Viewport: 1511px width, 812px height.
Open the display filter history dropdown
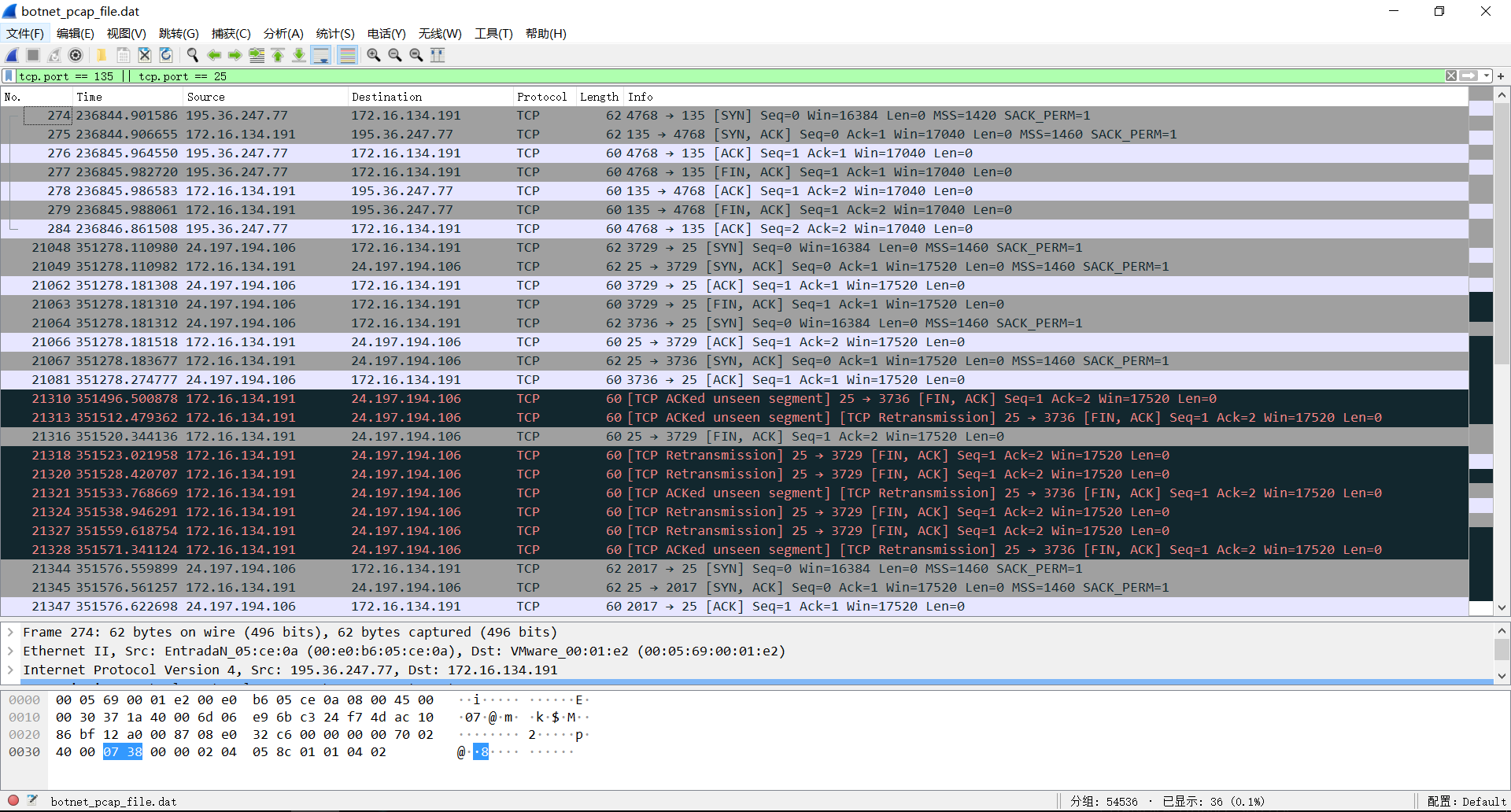point(1487,76)
